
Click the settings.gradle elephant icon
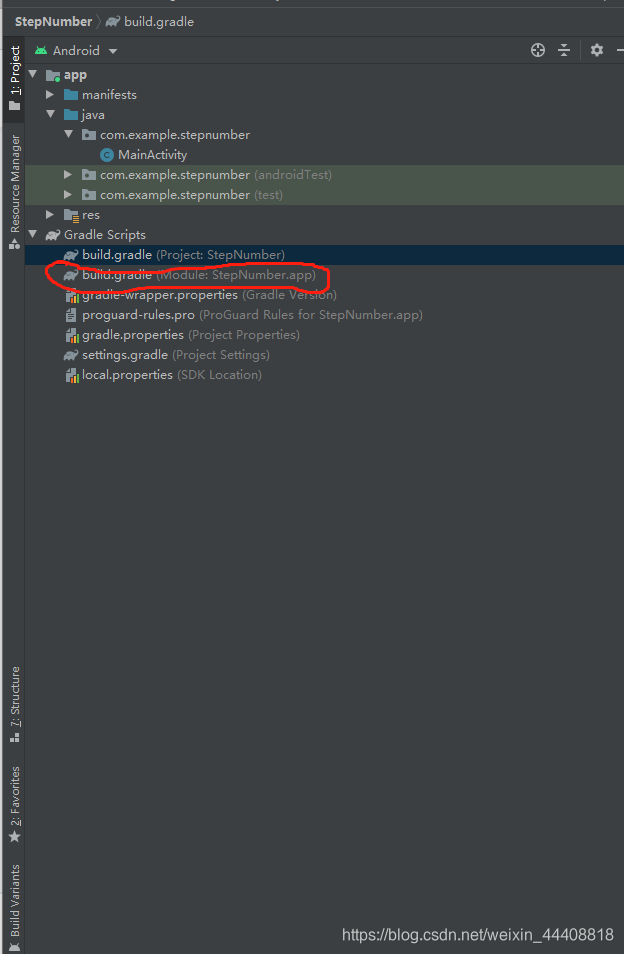pyautogui.click(x=71, y=355)
